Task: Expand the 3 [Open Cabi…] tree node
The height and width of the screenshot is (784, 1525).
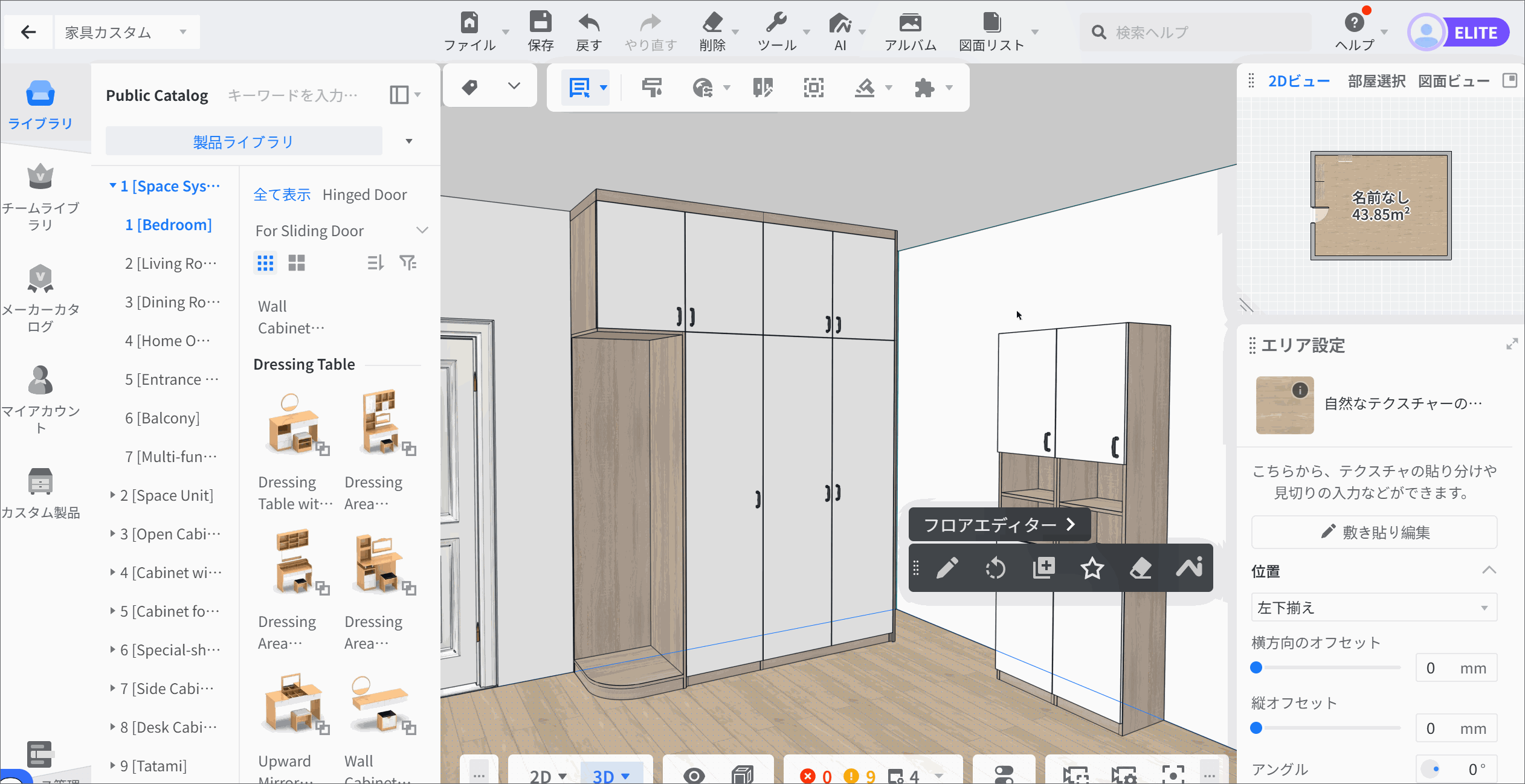Action: [112, 533]
